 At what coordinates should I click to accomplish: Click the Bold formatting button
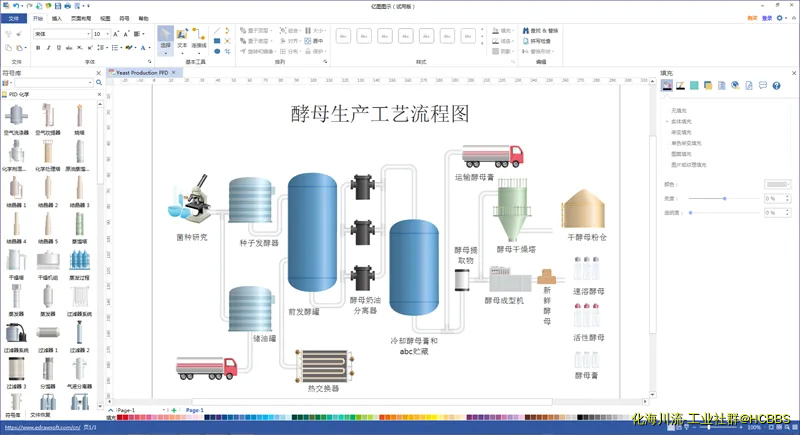(x=38, y=48)
